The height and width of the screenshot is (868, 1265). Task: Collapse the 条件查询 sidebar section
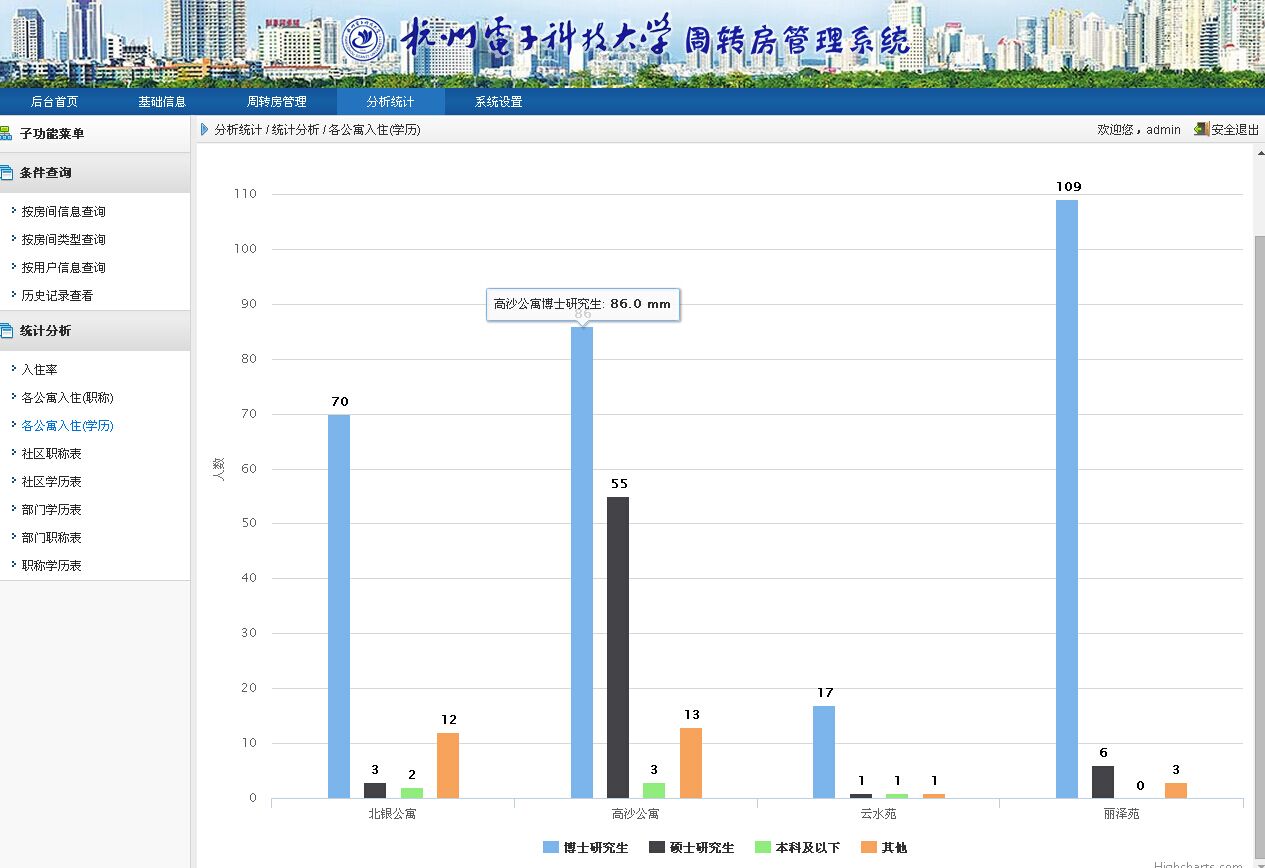click(46, 173)
